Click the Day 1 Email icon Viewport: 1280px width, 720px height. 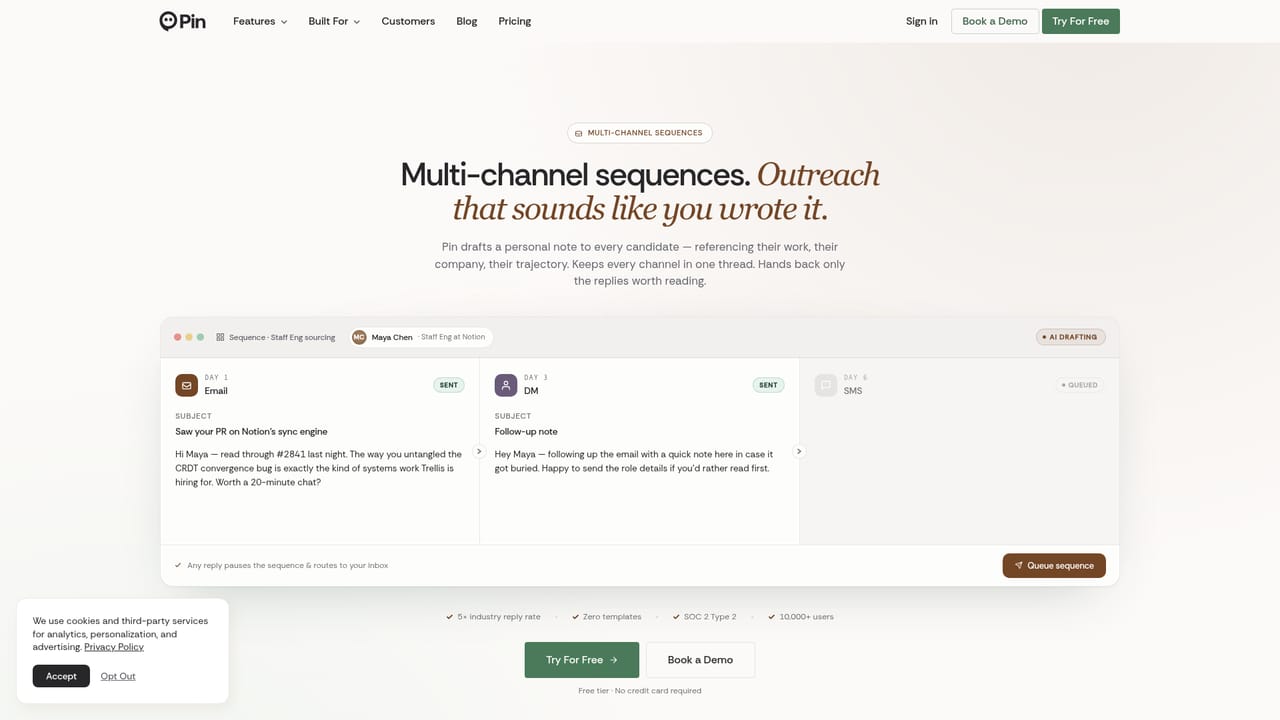point(186,385)
